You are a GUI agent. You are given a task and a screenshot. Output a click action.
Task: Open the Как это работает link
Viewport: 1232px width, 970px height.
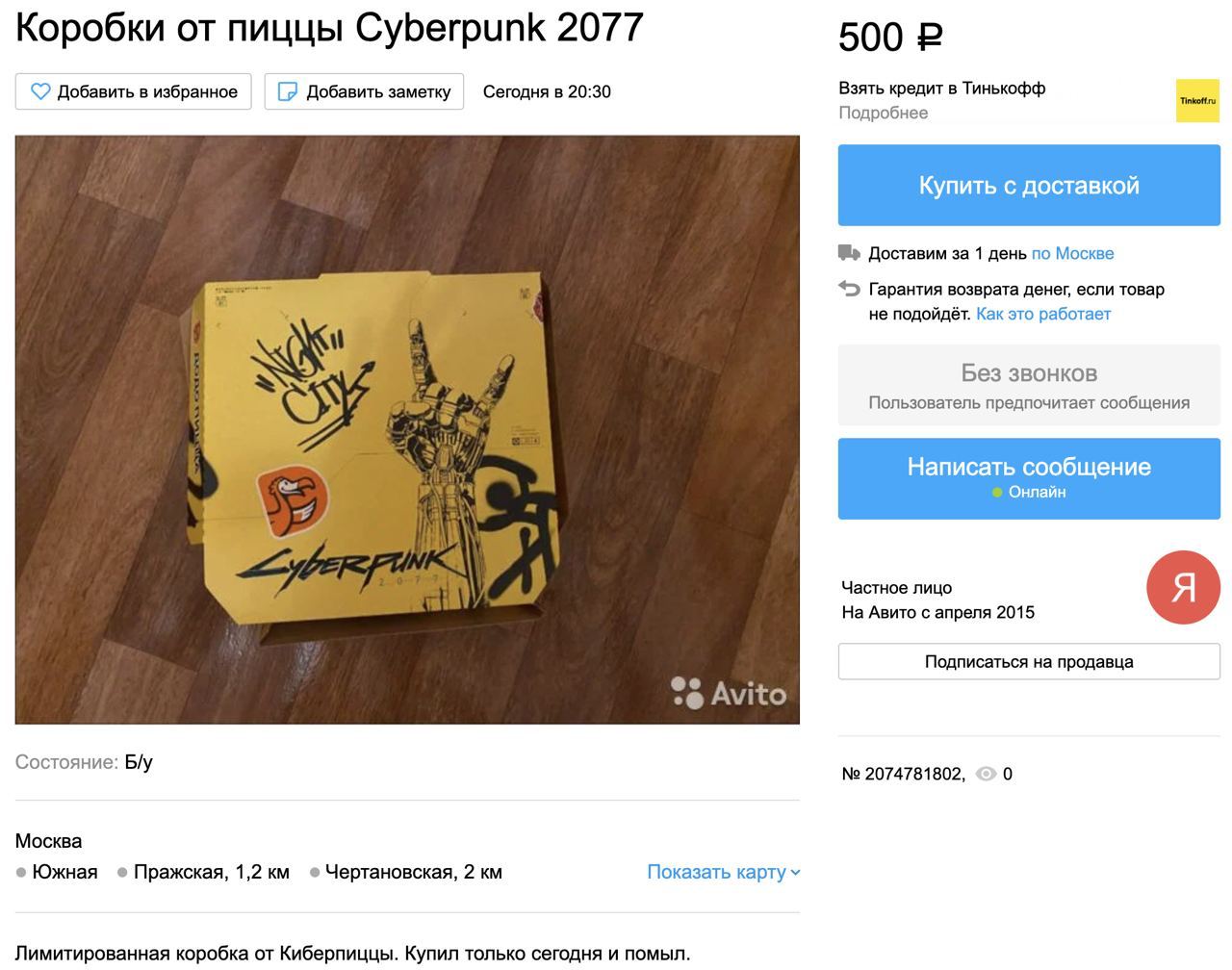tap(1043, 314)
